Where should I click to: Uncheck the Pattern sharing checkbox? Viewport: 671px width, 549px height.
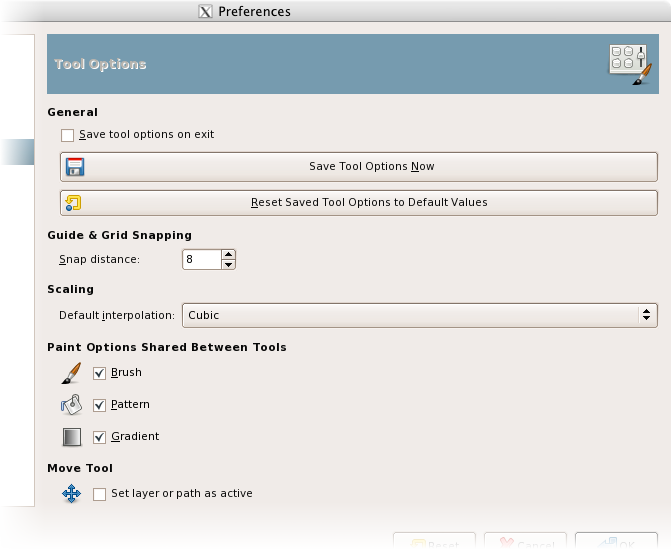tap(99, 405)
